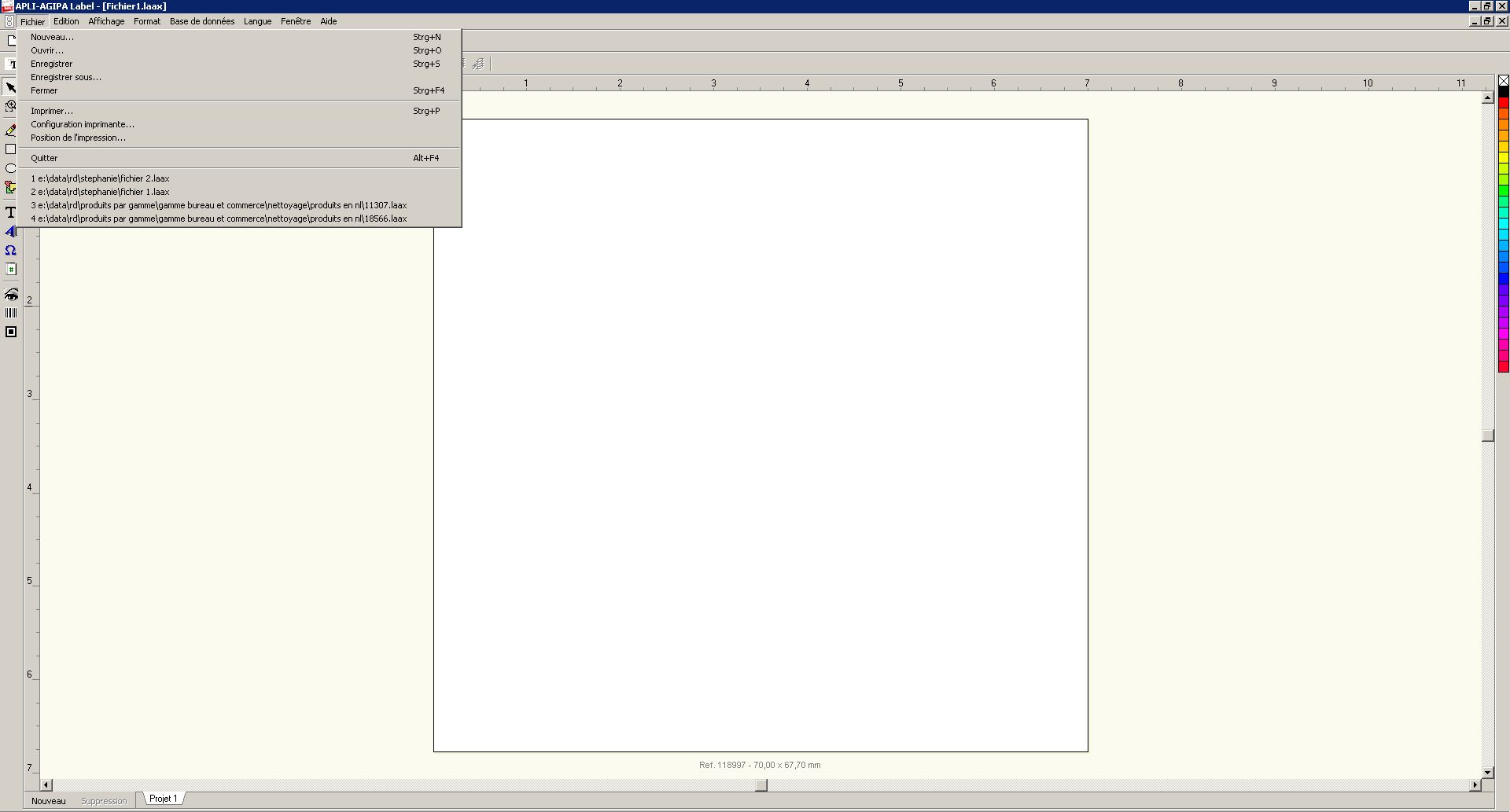Switch to the Projet 1 tab
This screenshot has width=1510, height=812.
pos(164,799)
